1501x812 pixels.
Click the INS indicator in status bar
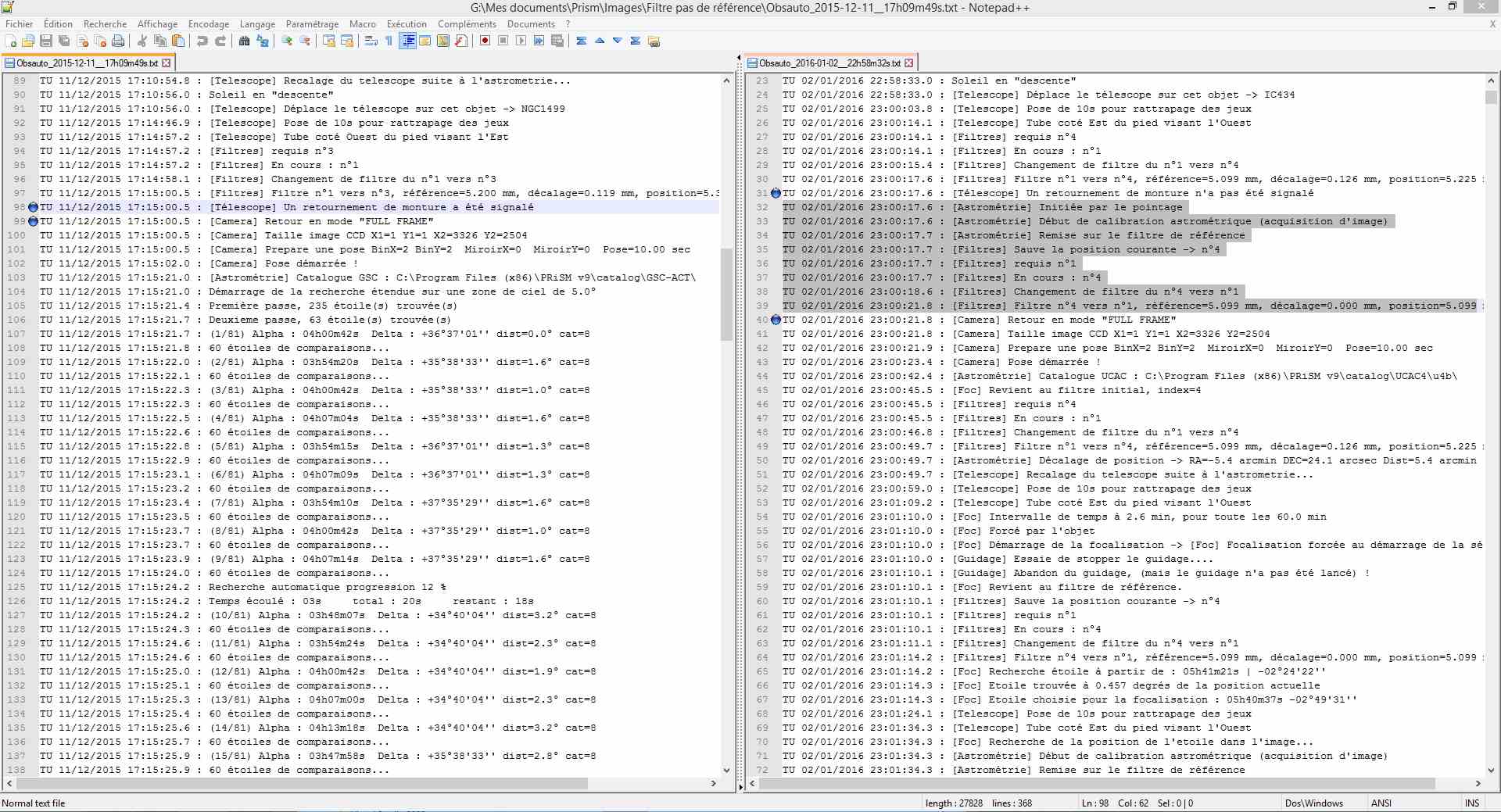pyautogui.click(x=1472, y=803)
